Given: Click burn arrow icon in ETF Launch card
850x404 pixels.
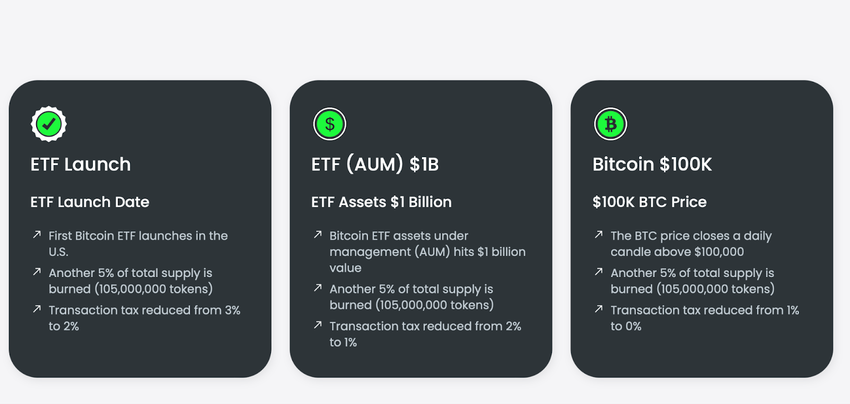Looking at the screenshot, I should pyautogui.click(x=36, y=272).
